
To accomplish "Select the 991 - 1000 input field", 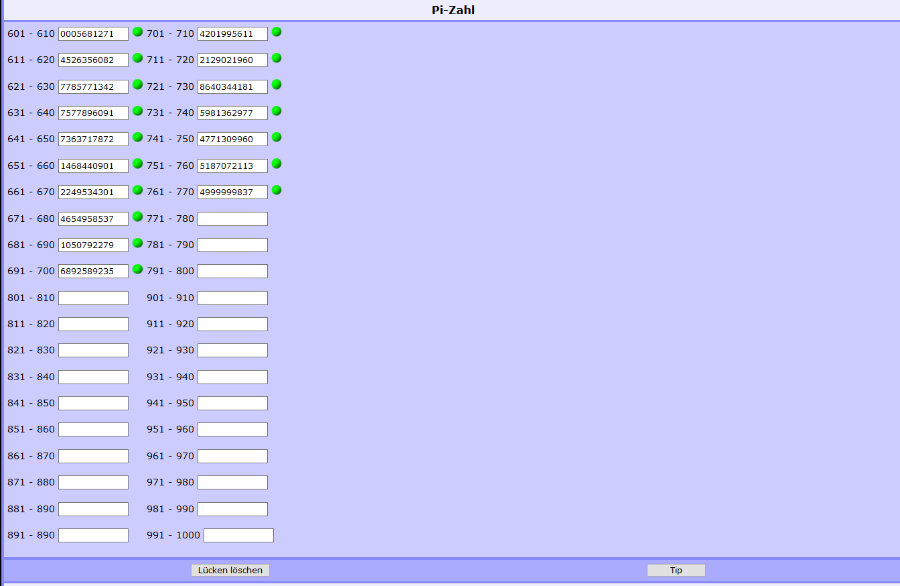I will [238, 535].
